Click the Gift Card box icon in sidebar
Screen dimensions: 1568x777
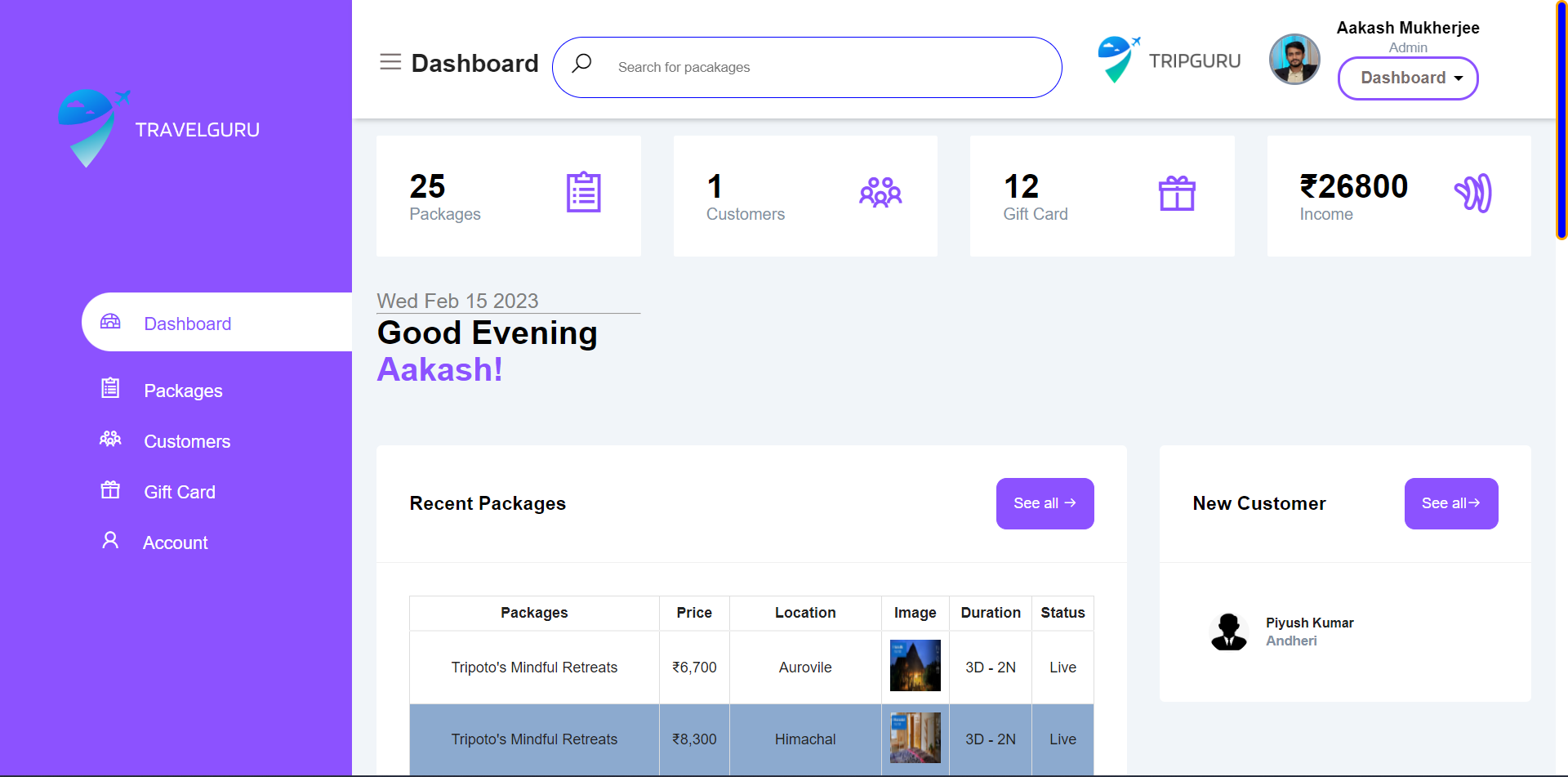[x=110, y=490]
